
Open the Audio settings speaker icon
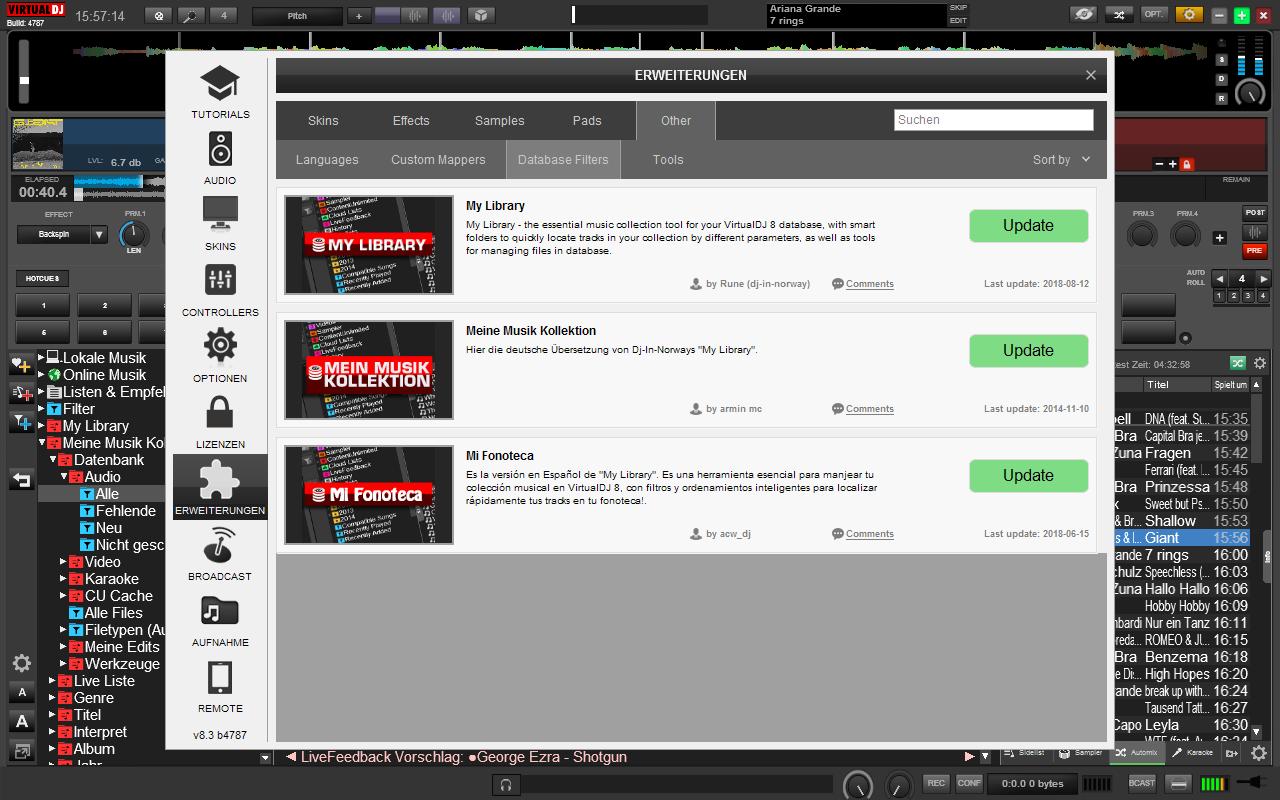pos(220,149)
